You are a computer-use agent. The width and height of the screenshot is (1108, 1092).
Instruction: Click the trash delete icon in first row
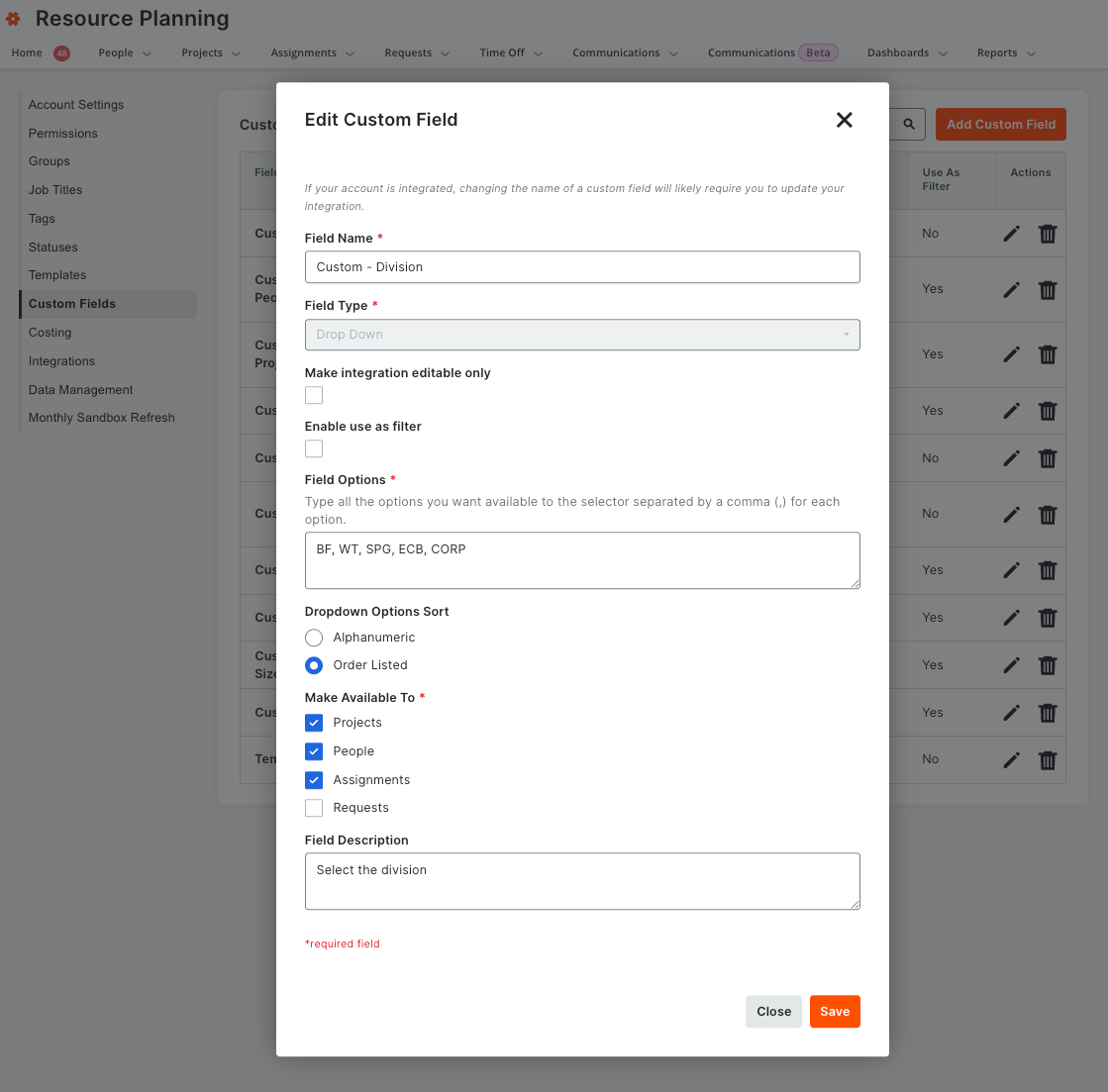click(x=1048, y=234)
